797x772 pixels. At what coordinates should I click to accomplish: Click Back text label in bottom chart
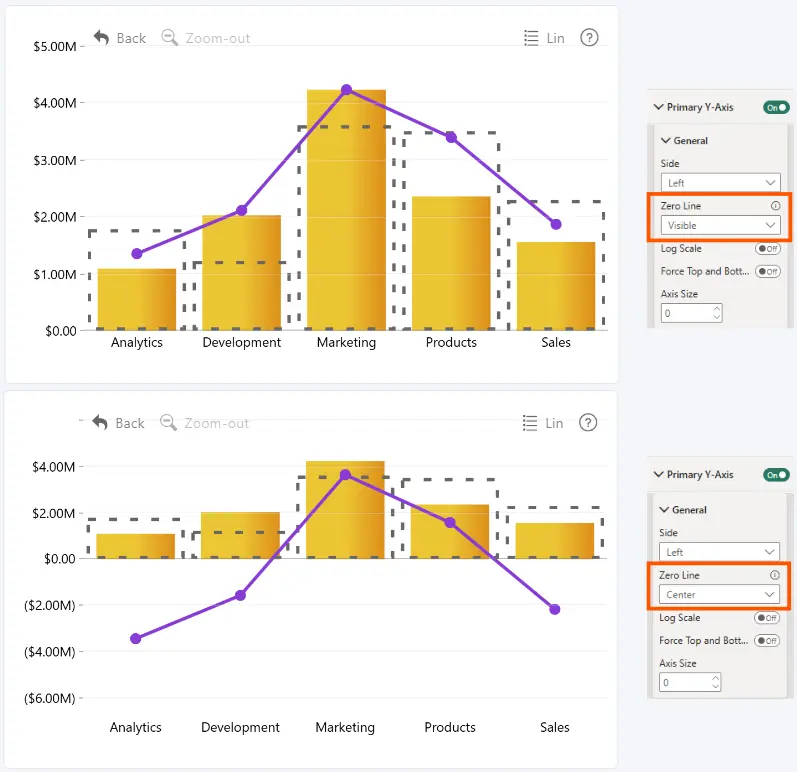point(130,423)
